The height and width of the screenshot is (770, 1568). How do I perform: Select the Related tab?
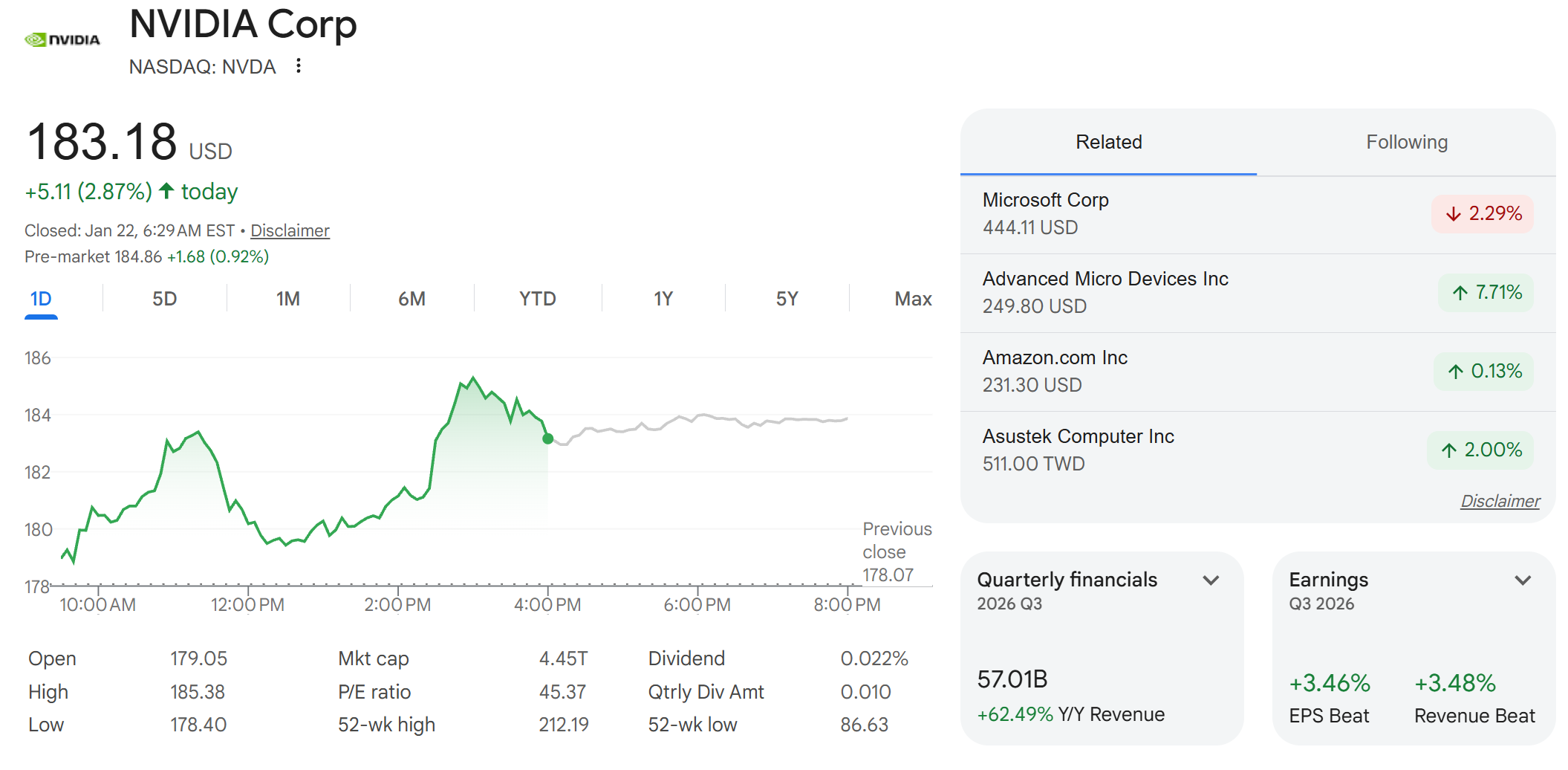[x=1108, y=141]
